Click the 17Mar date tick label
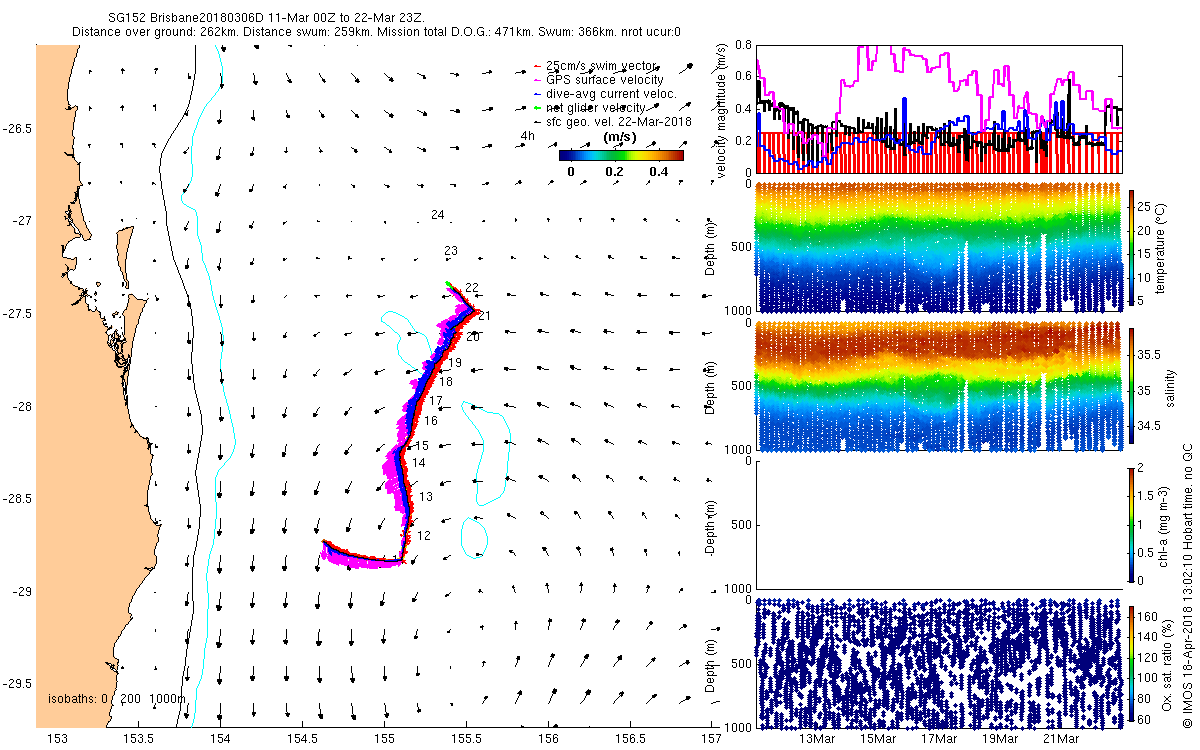The width and height of the screenshot is (1200, 750). click(940, 740)
